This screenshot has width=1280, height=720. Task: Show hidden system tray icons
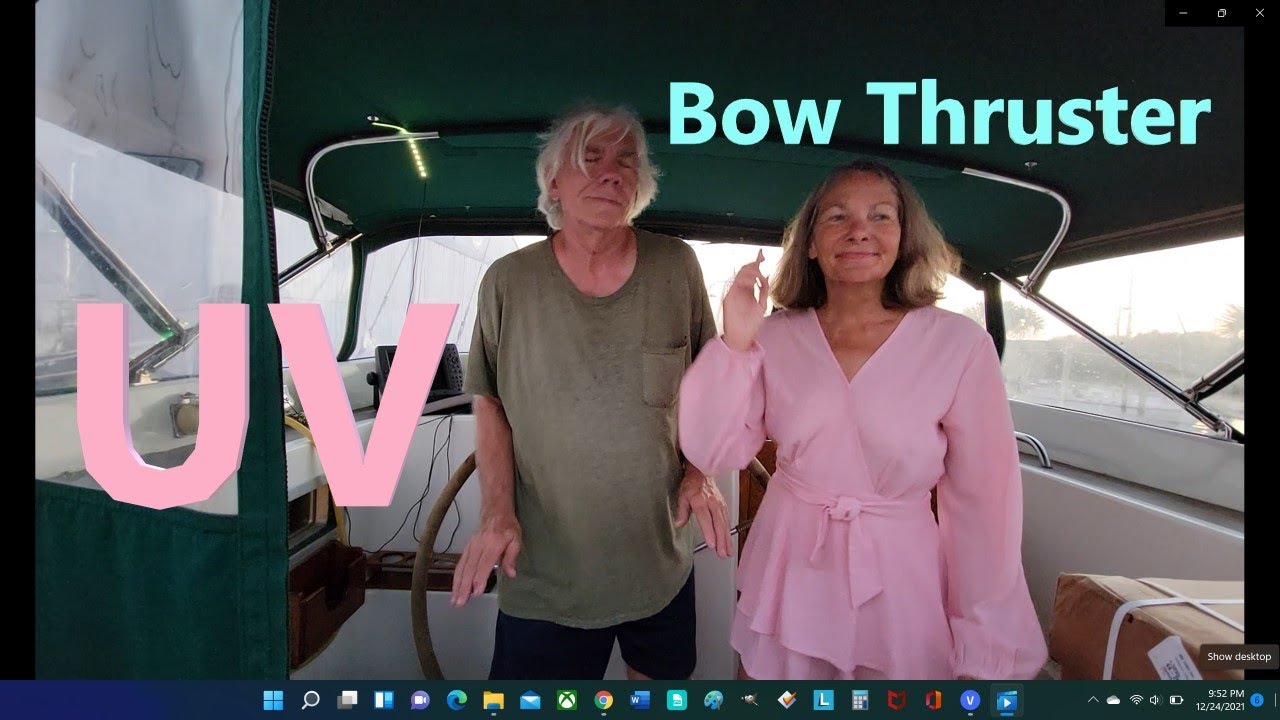[x=1093, y=700]
